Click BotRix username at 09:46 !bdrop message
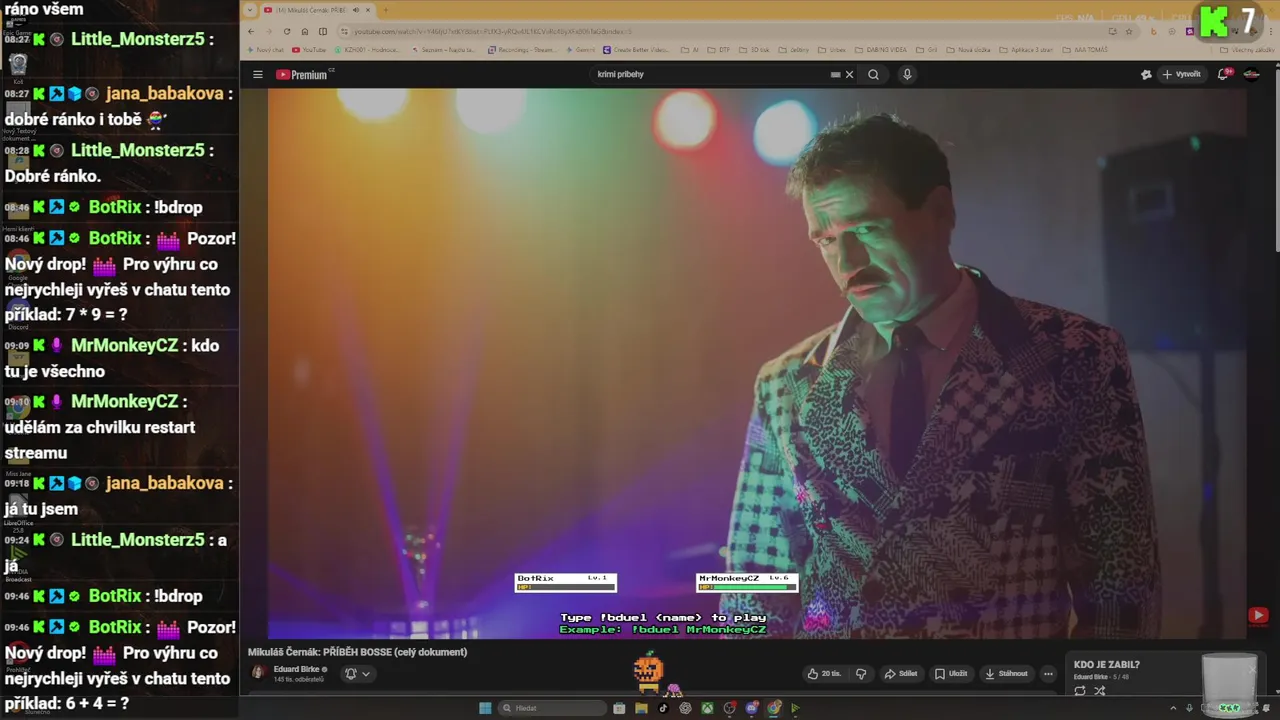Screen dimensions: 1280x720 point(115,596)
